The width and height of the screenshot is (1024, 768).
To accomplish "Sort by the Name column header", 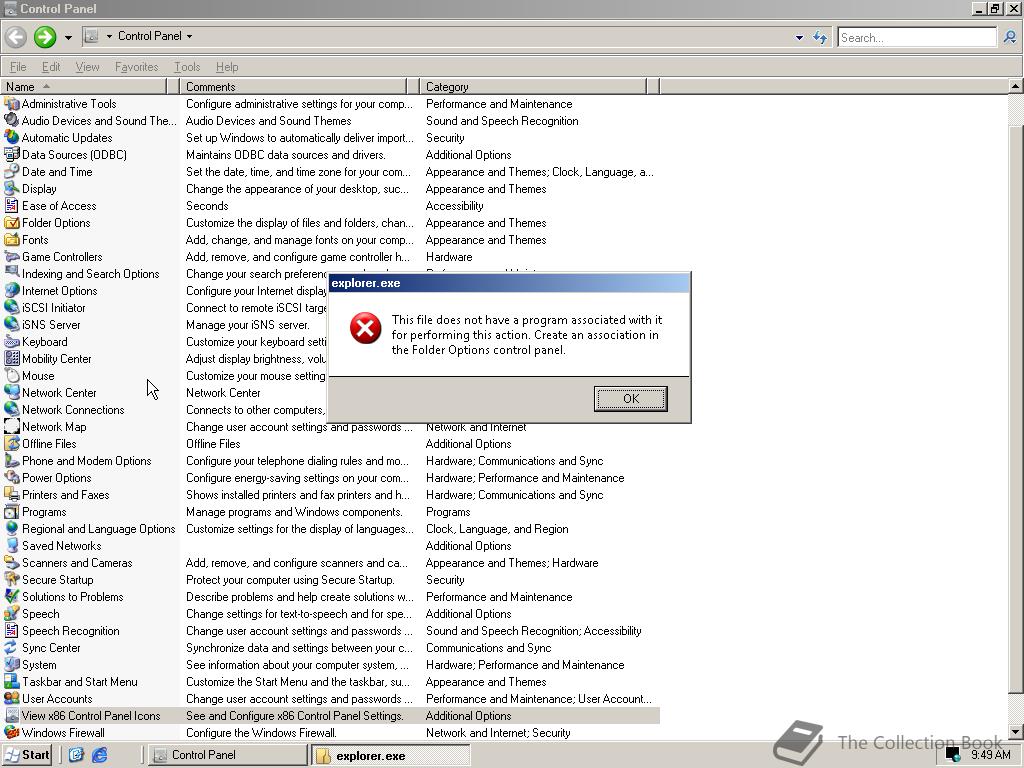I will click(x=84, y=86).
